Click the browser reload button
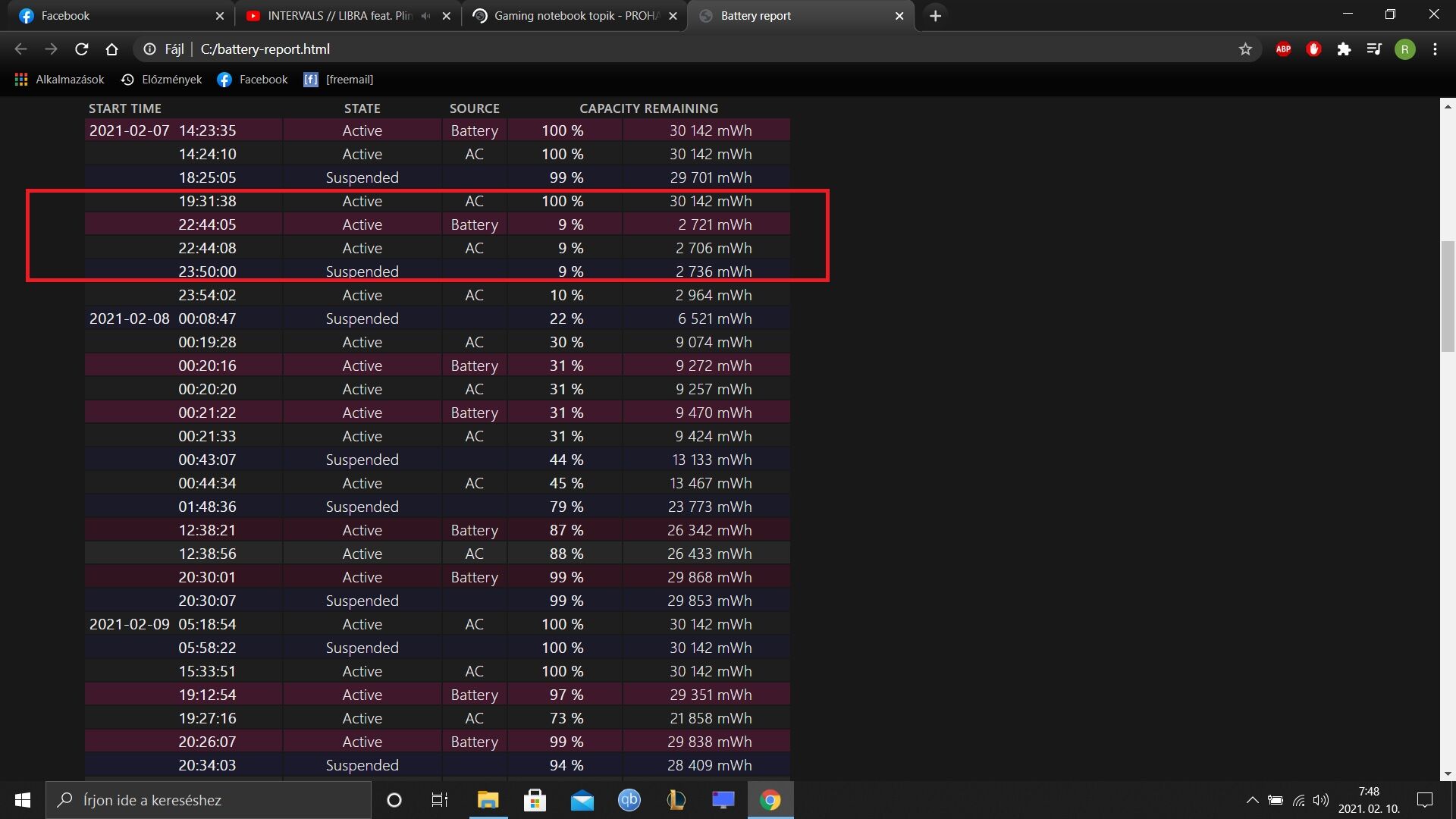Viewport: 1456px width, 819px height. click(82, 49)
